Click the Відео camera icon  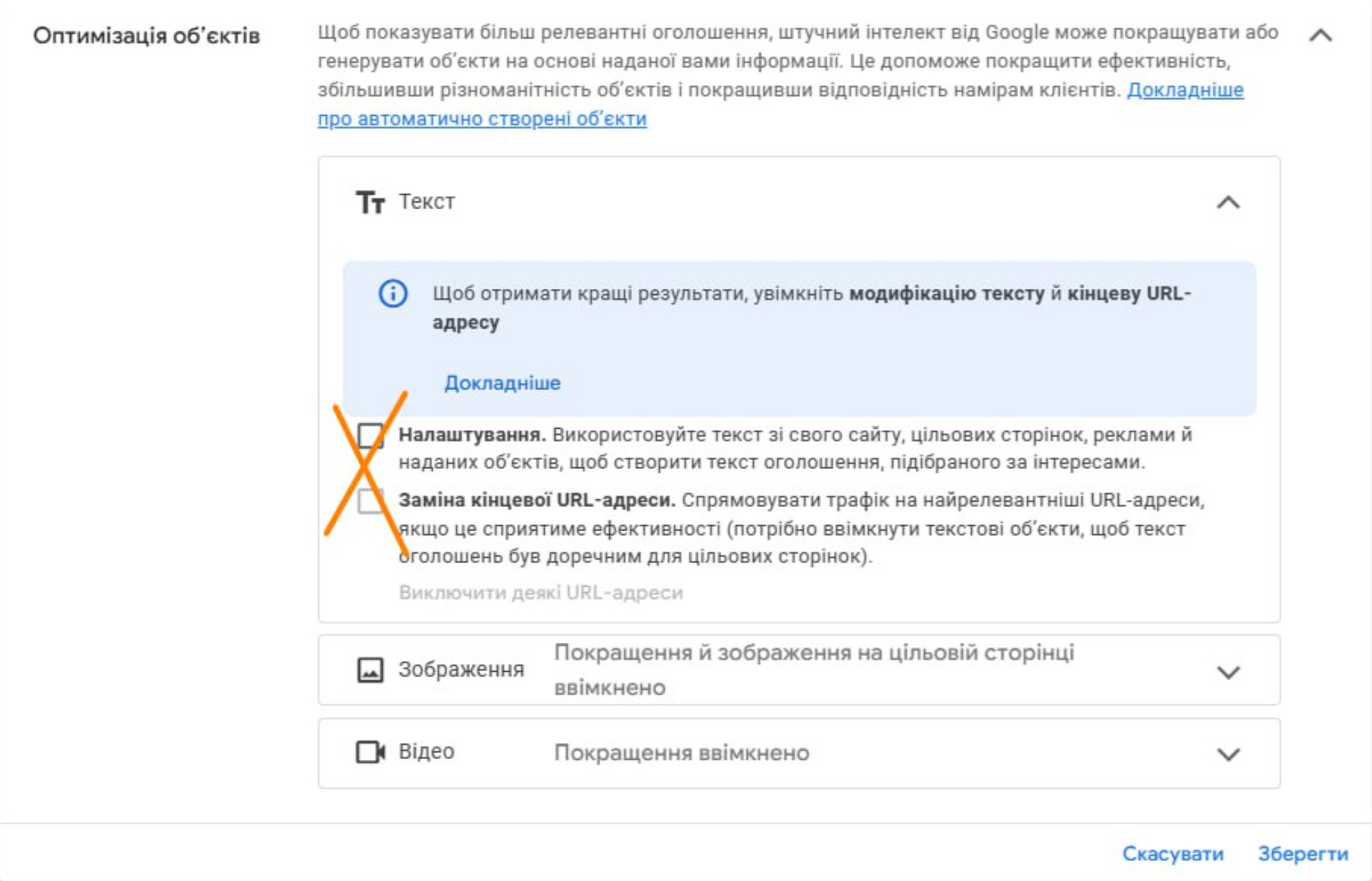coord(370,752)
